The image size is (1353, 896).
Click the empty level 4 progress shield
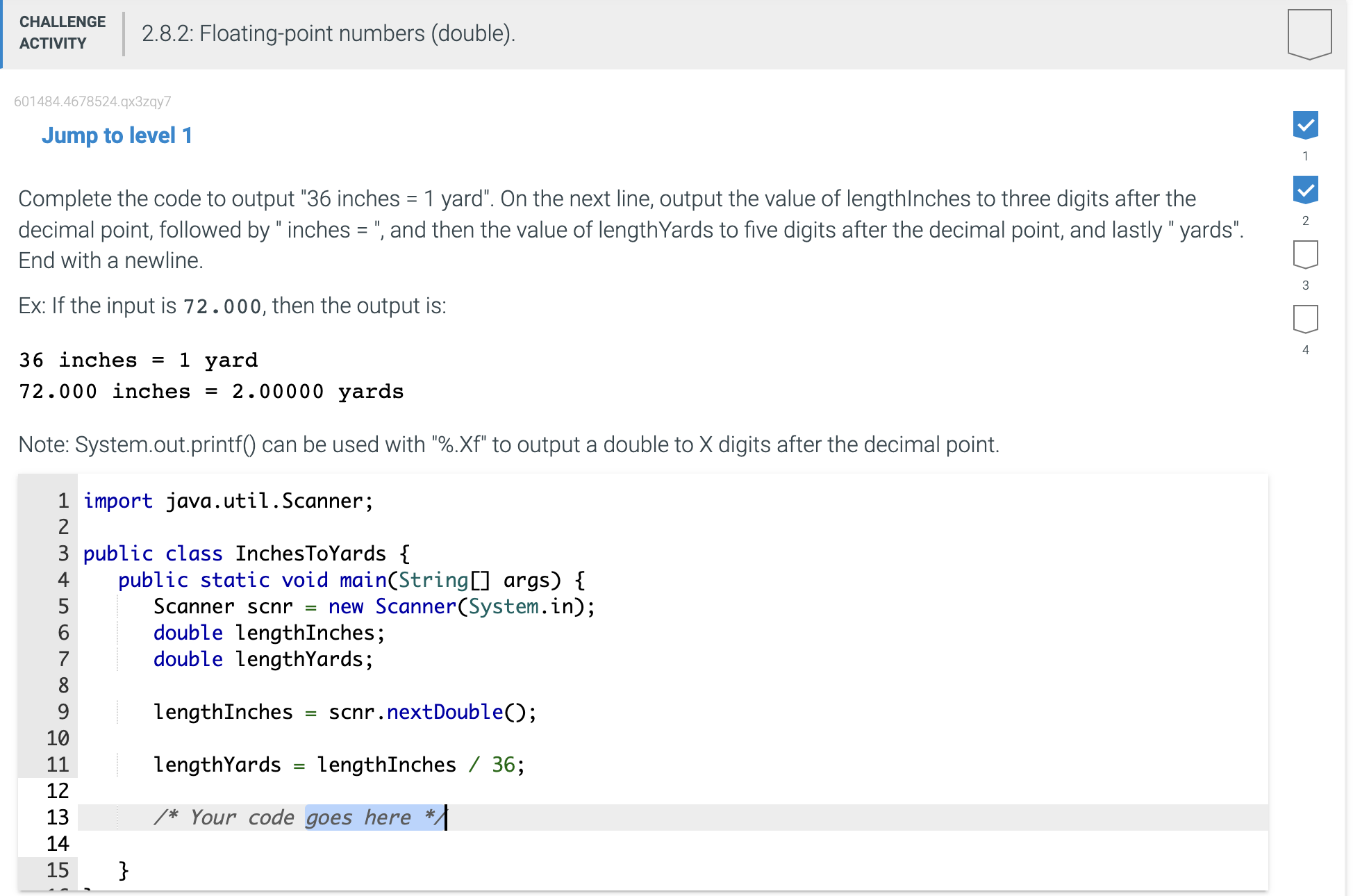coord(1306,319)
